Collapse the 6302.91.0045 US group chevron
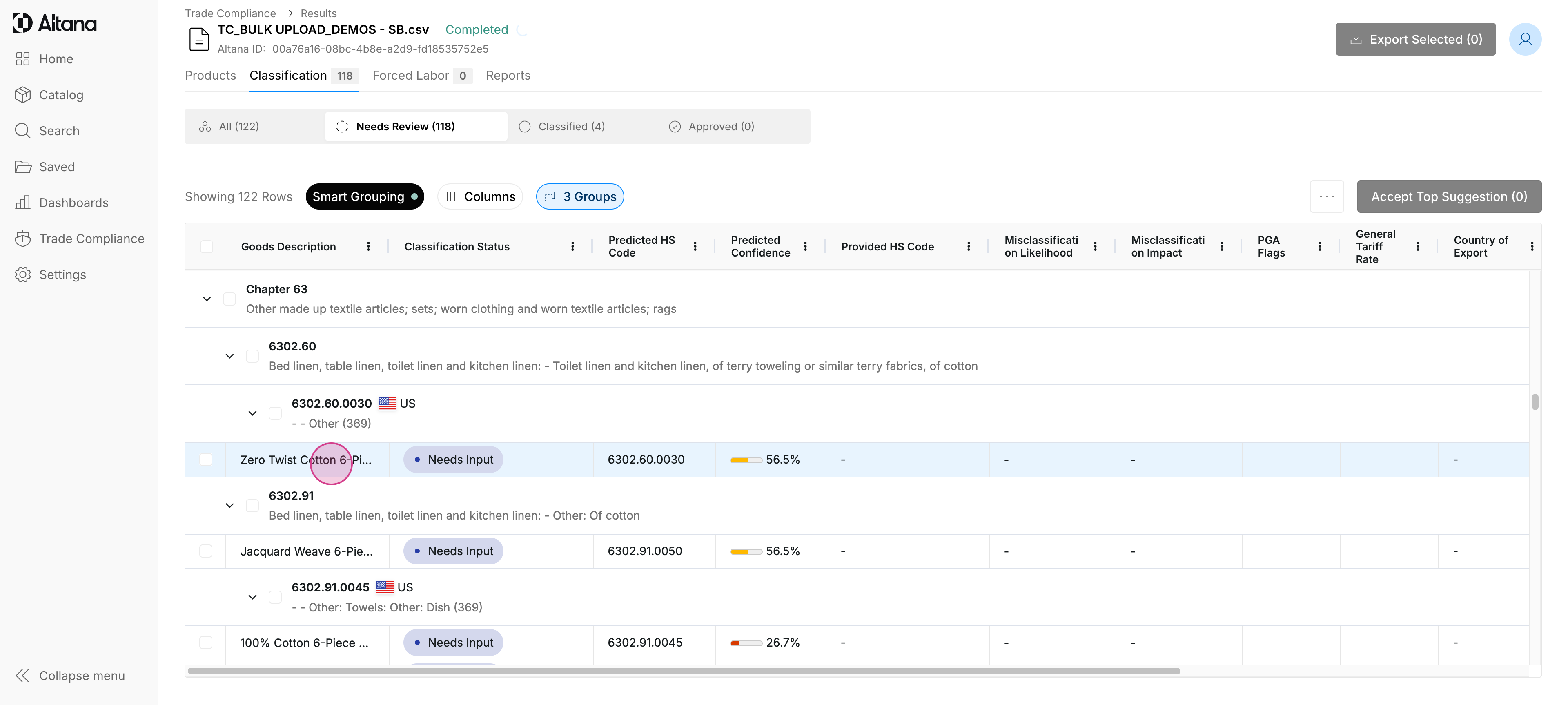 click(x=253, y=597)
